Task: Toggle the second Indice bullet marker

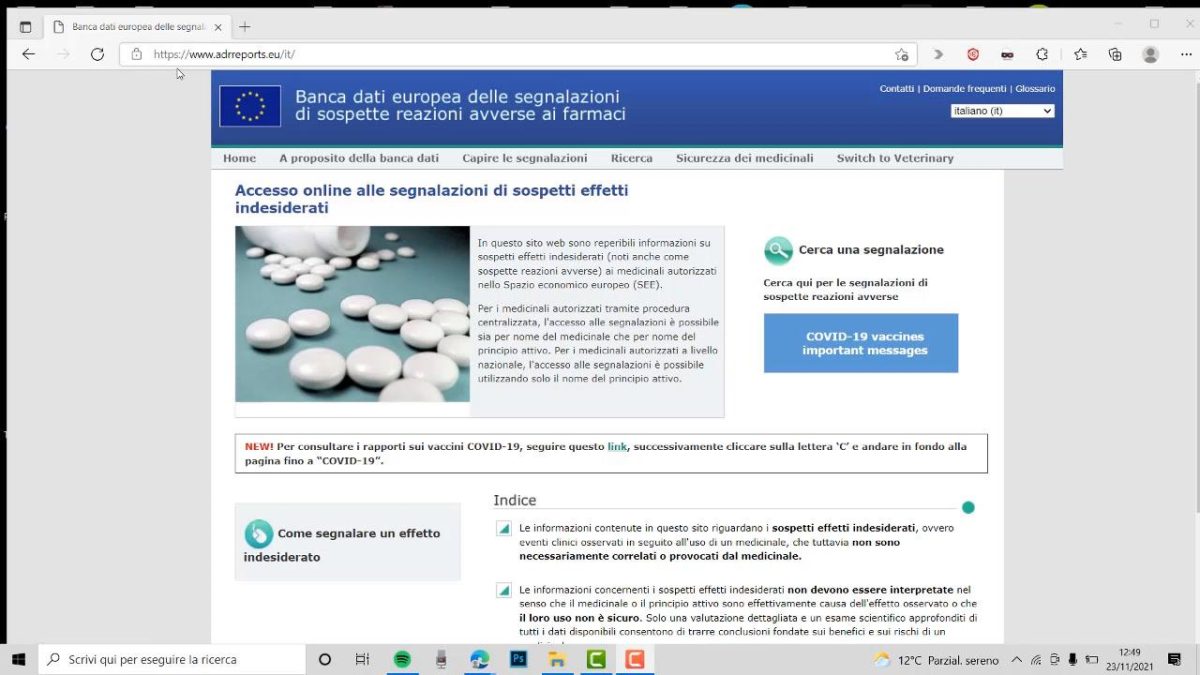Action: tap(504, 590)
